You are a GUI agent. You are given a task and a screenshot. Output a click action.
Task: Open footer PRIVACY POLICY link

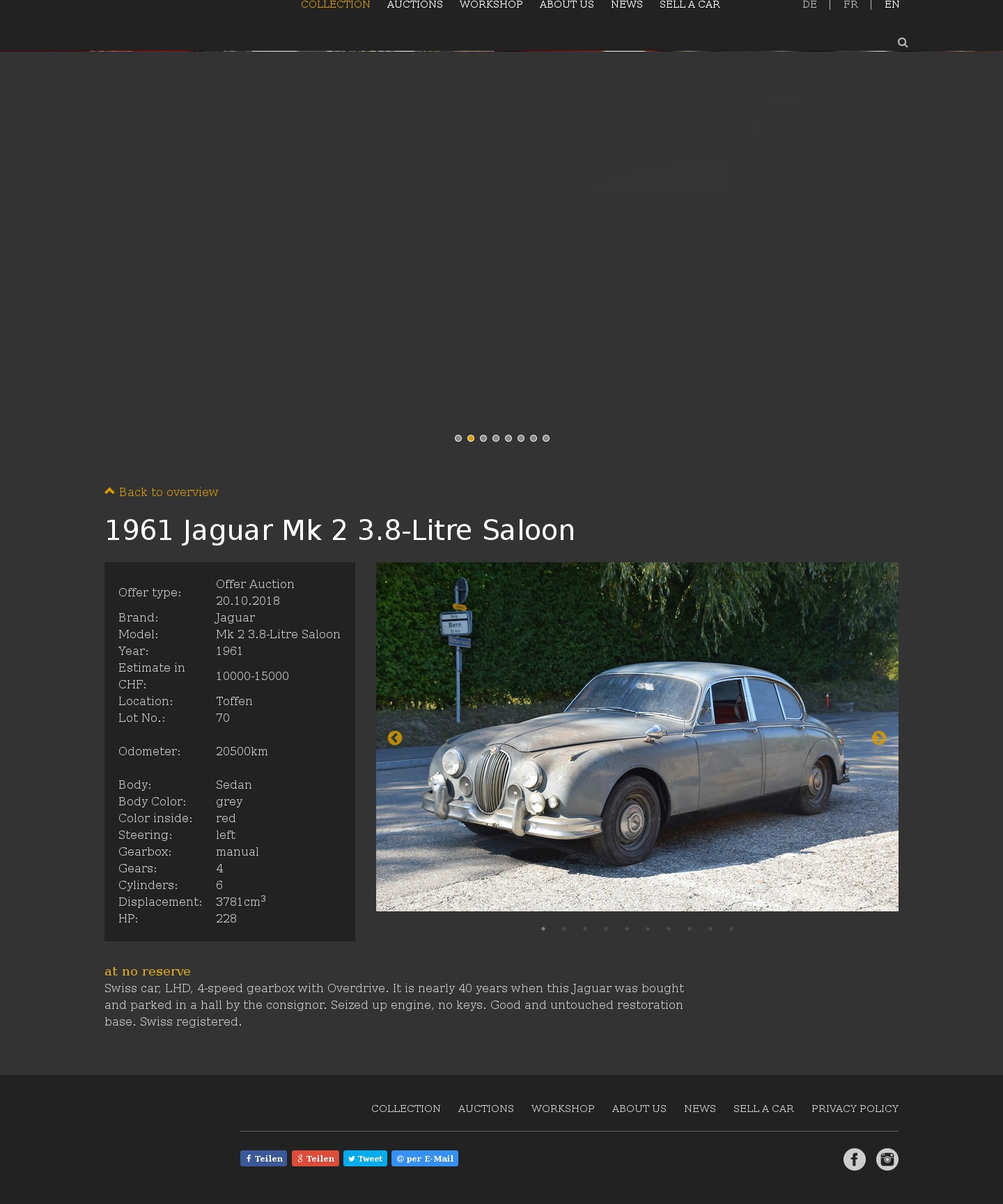coord(855,1109)
